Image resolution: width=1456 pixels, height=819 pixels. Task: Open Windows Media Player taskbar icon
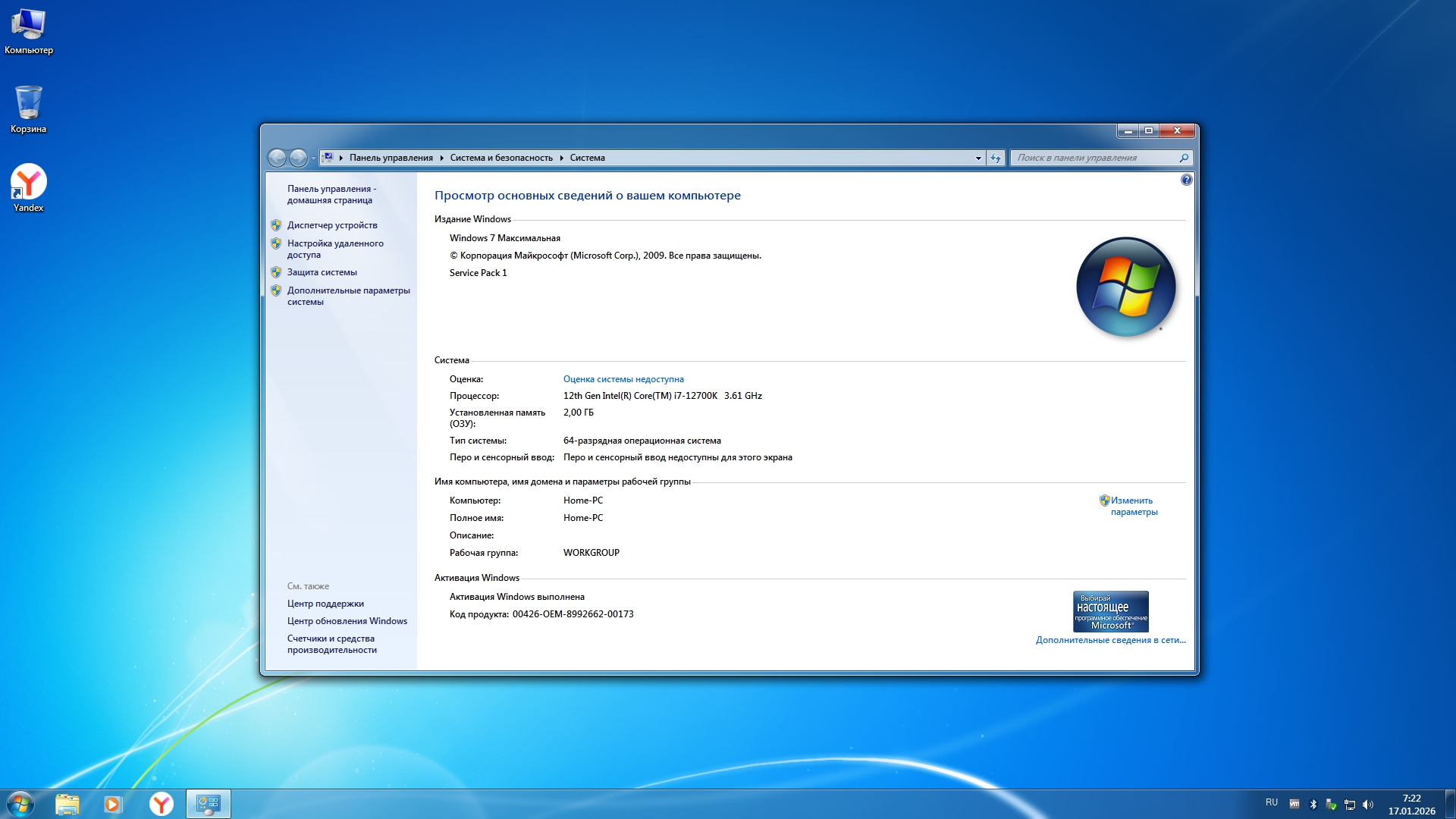pyautogui.click(x=113, y=804)
